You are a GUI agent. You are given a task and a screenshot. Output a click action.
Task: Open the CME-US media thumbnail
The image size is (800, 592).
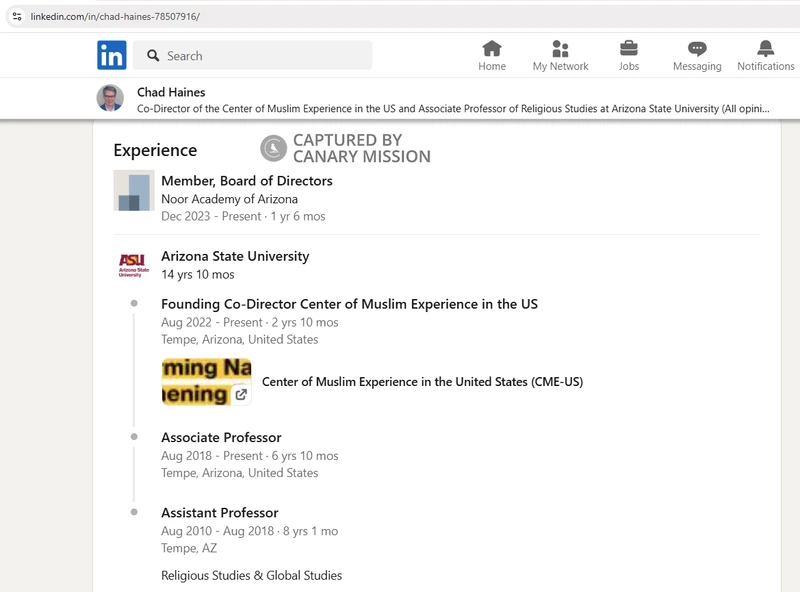click(x=206, y=382)
